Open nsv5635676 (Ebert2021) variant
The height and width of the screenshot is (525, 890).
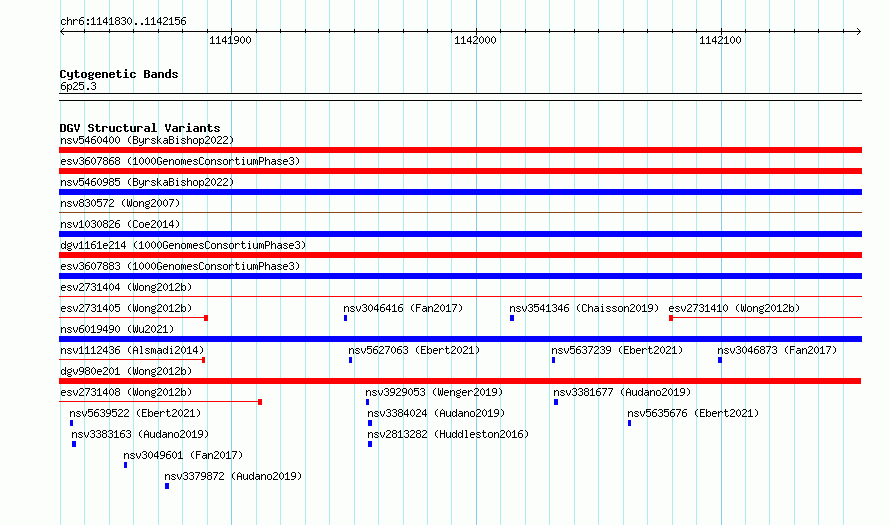(x=693, y=413)
